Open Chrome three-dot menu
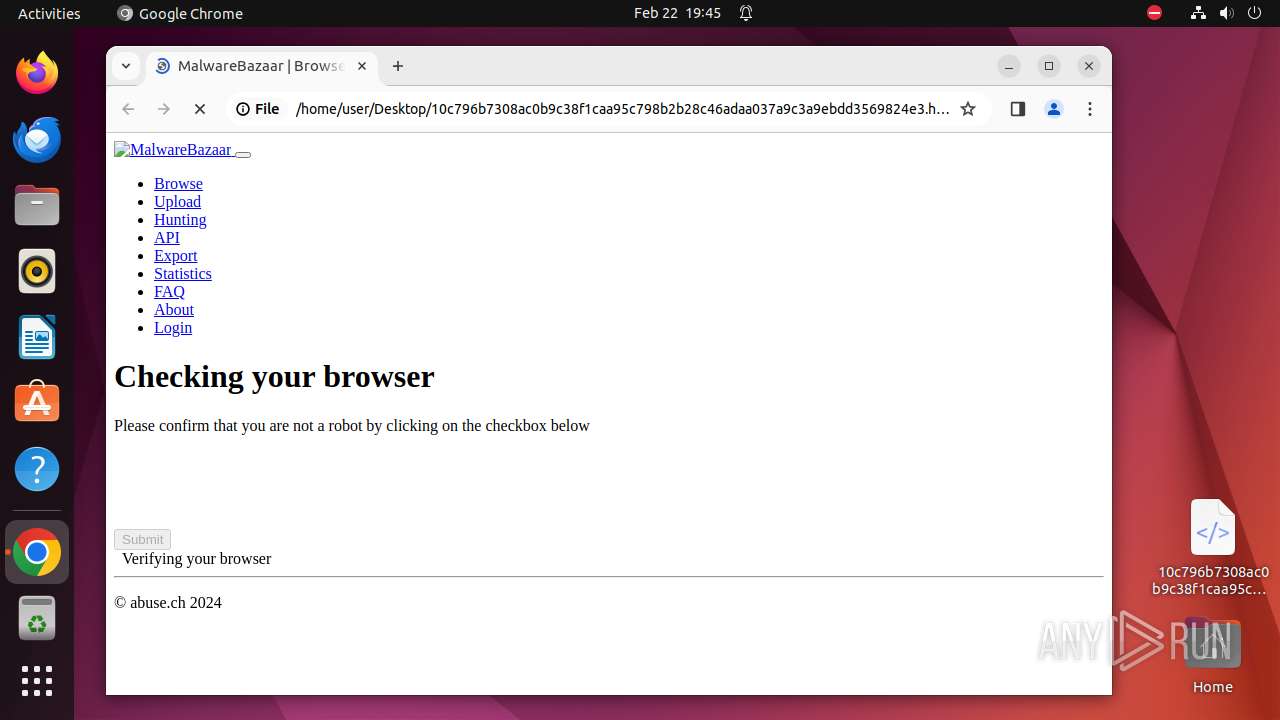The width and height of the screenshot is (1280, 720). coord(1090,109)
